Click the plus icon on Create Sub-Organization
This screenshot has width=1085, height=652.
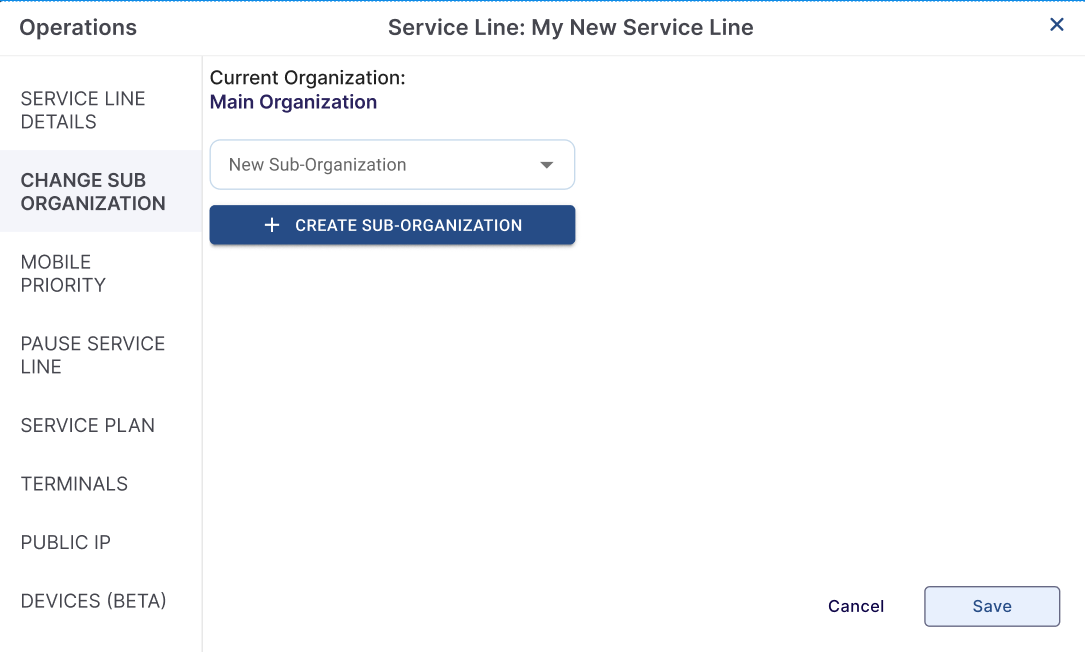[x=272, y=225]
